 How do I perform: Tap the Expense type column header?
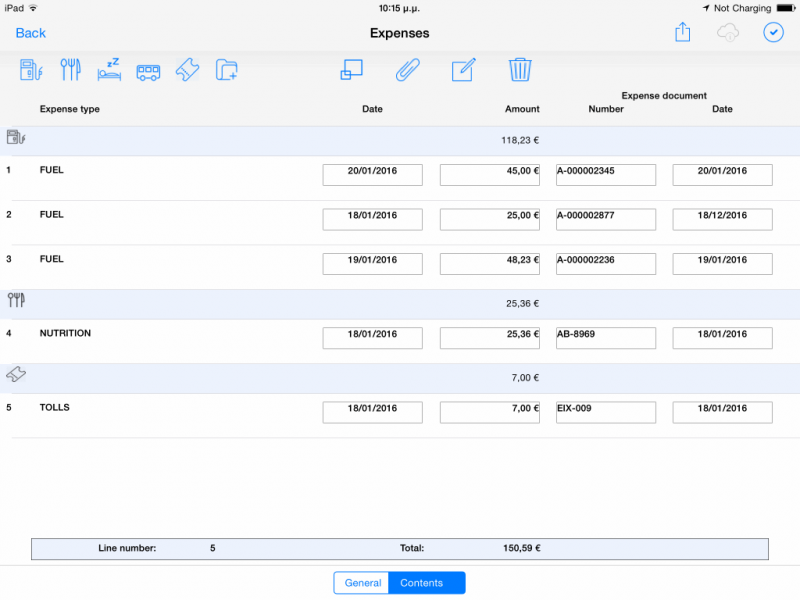pos(70,109)
